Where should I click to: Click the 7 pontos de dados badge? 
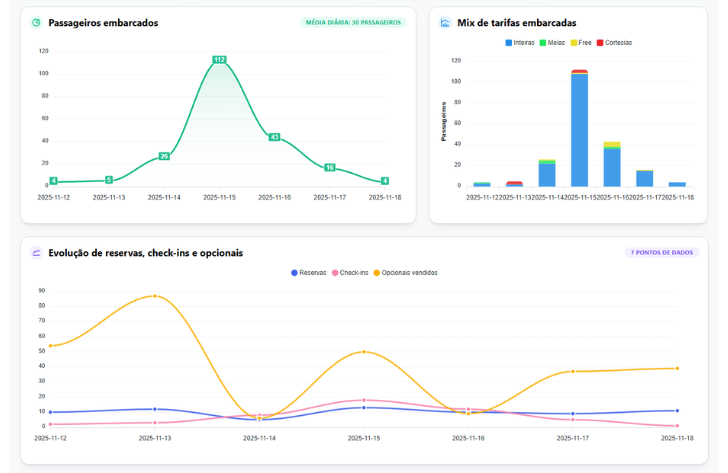[660, 253]
